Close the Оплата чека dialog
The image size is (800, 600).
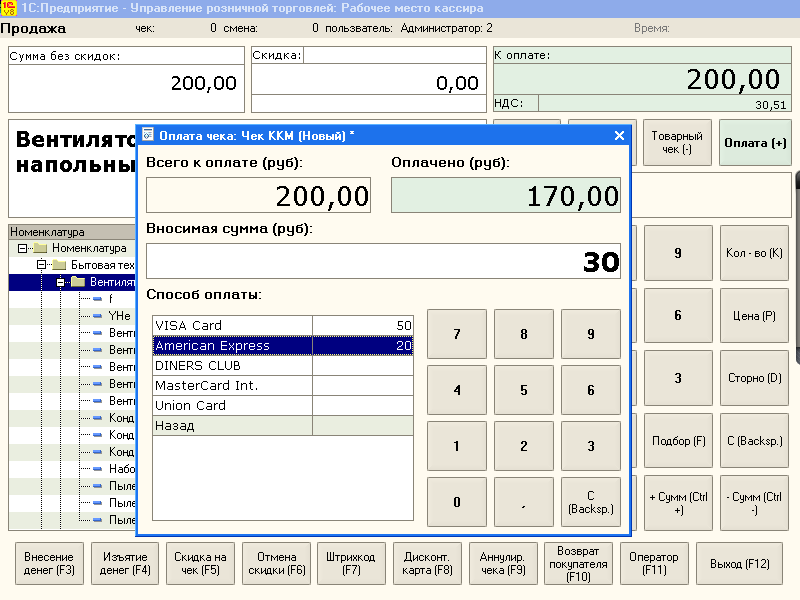(x=619, y=135)
